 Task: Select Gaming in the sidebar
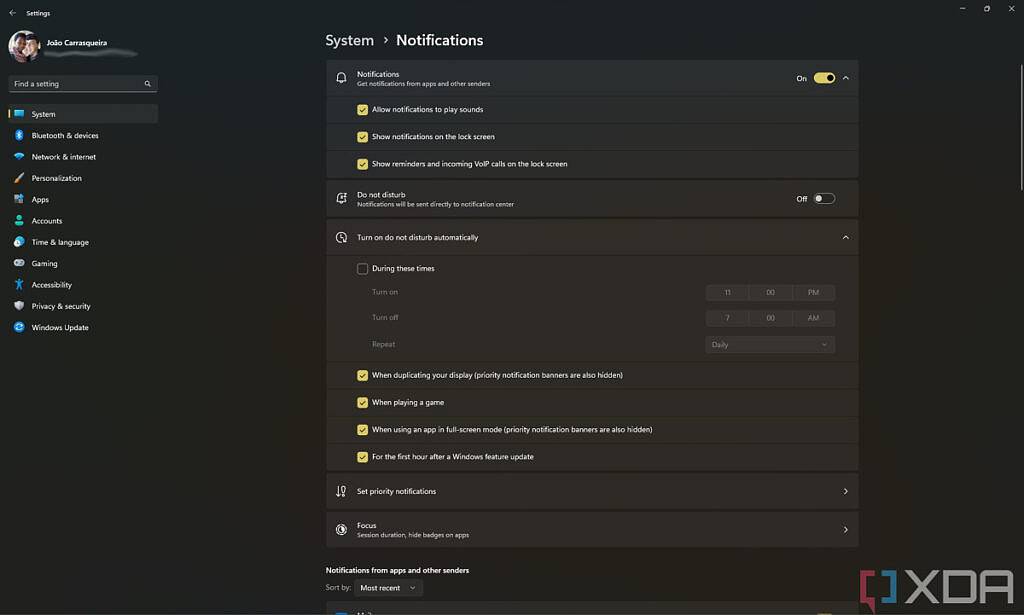tap(42, 263)
